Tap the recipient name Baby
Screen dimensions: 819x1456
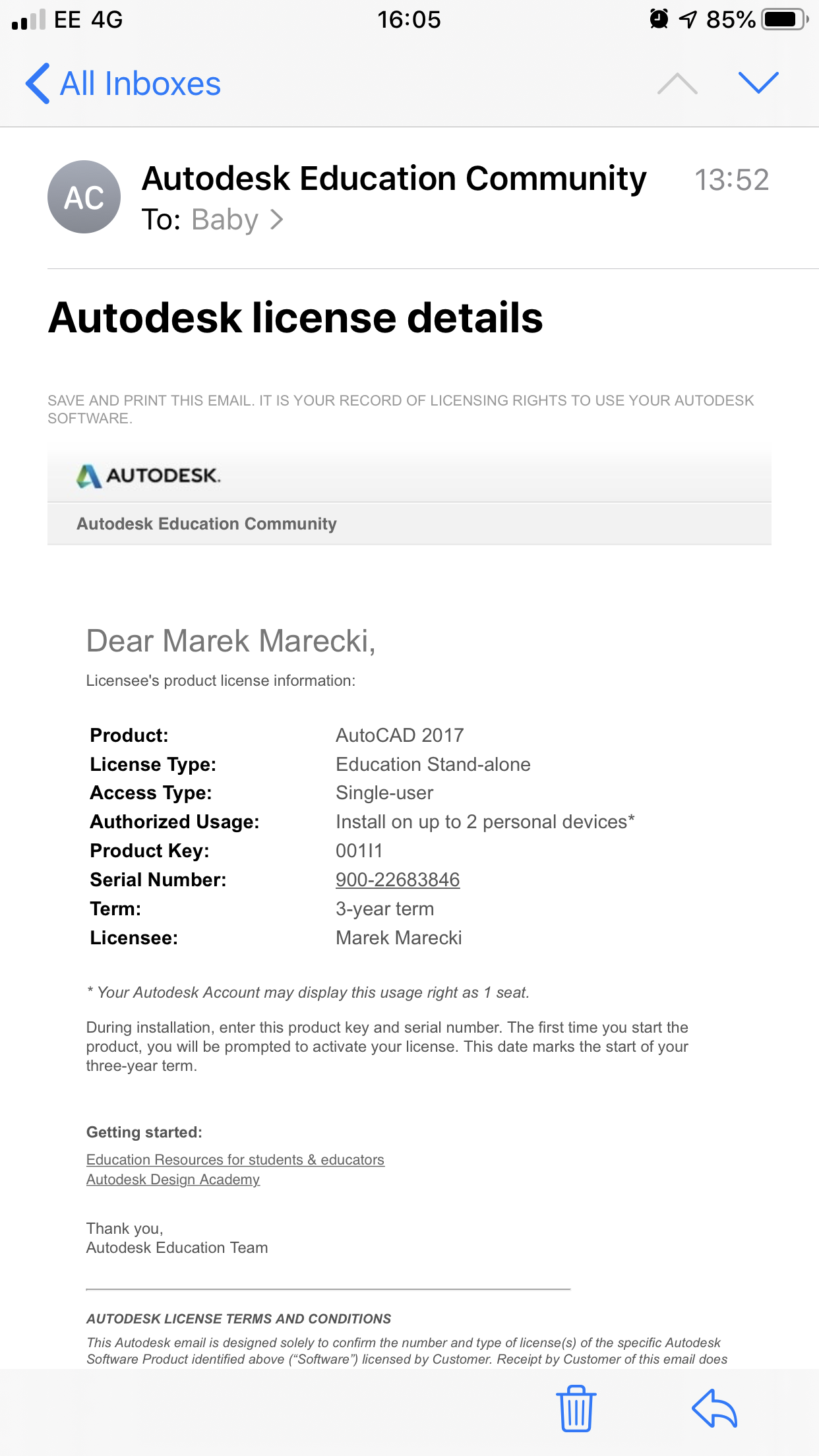tap(224, 220)
